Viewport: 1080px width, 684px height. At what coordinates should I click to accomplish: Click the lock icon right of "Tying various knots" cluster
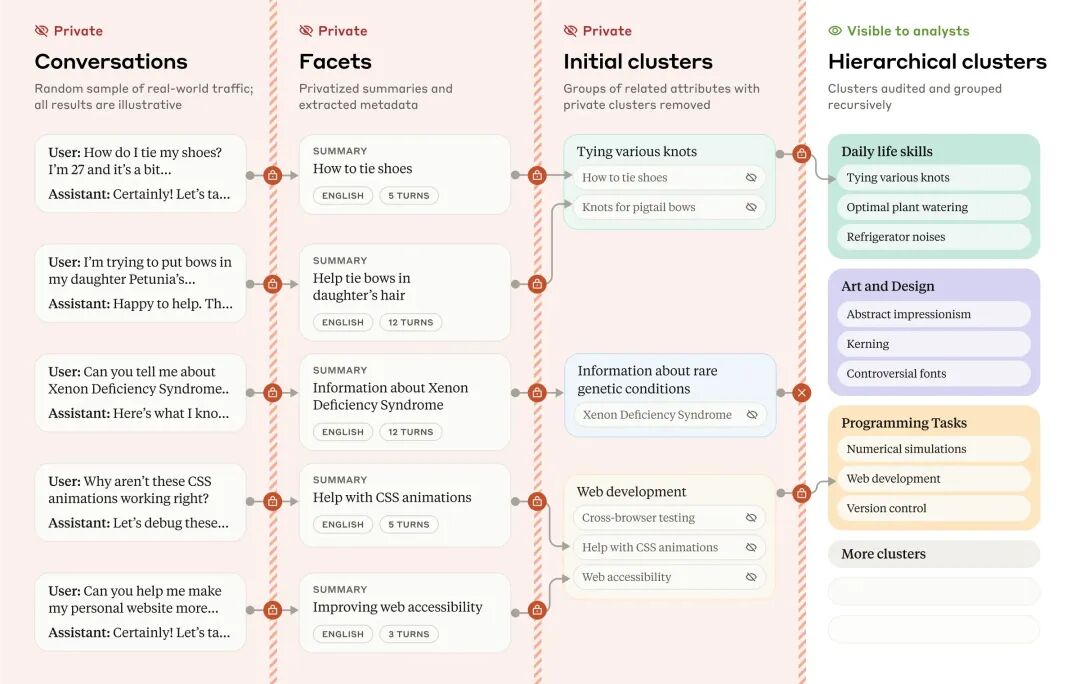tap(801, 154)
